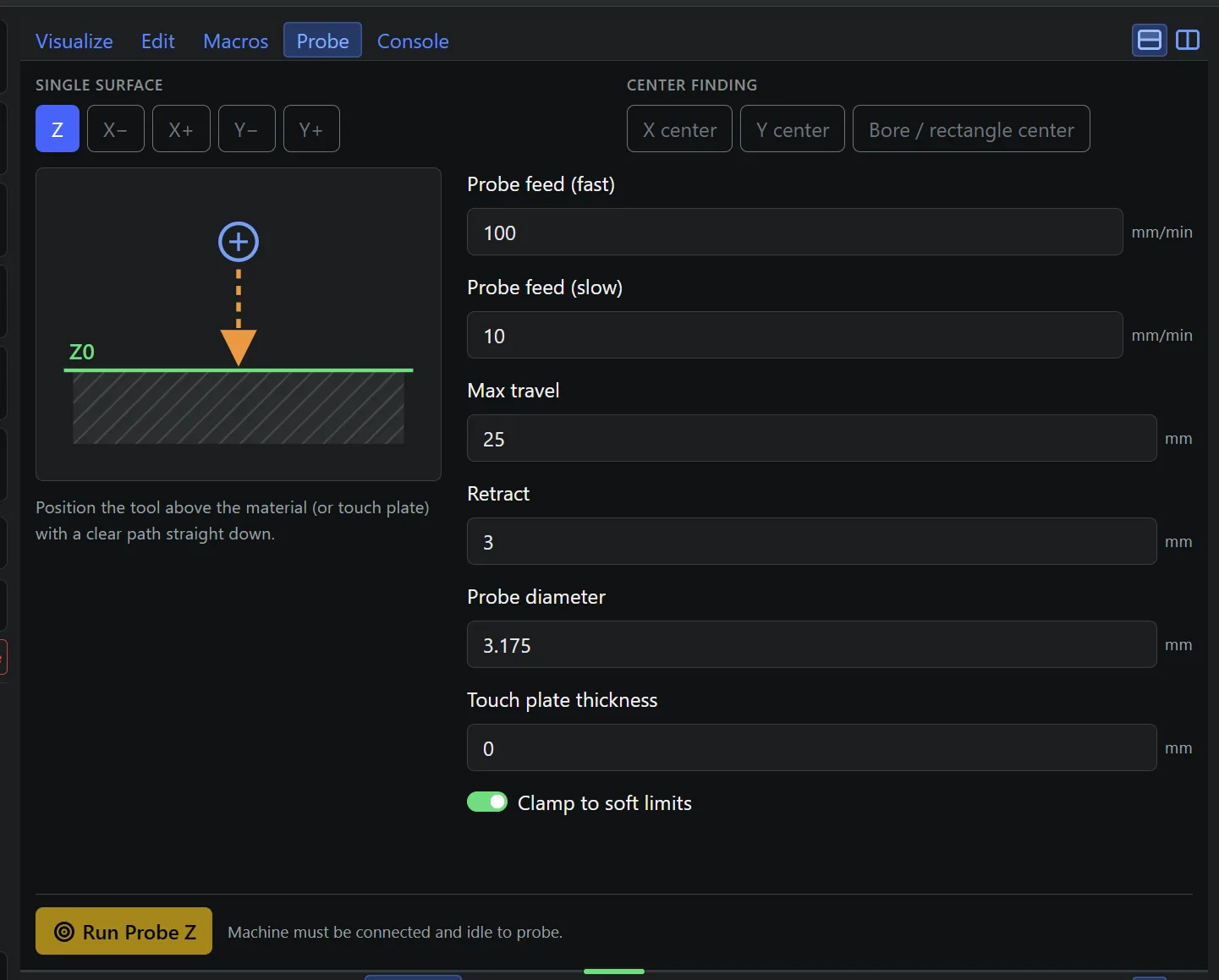Switch to side-by-side split layout icon

pyautogui.click(x=1188, y=40)
